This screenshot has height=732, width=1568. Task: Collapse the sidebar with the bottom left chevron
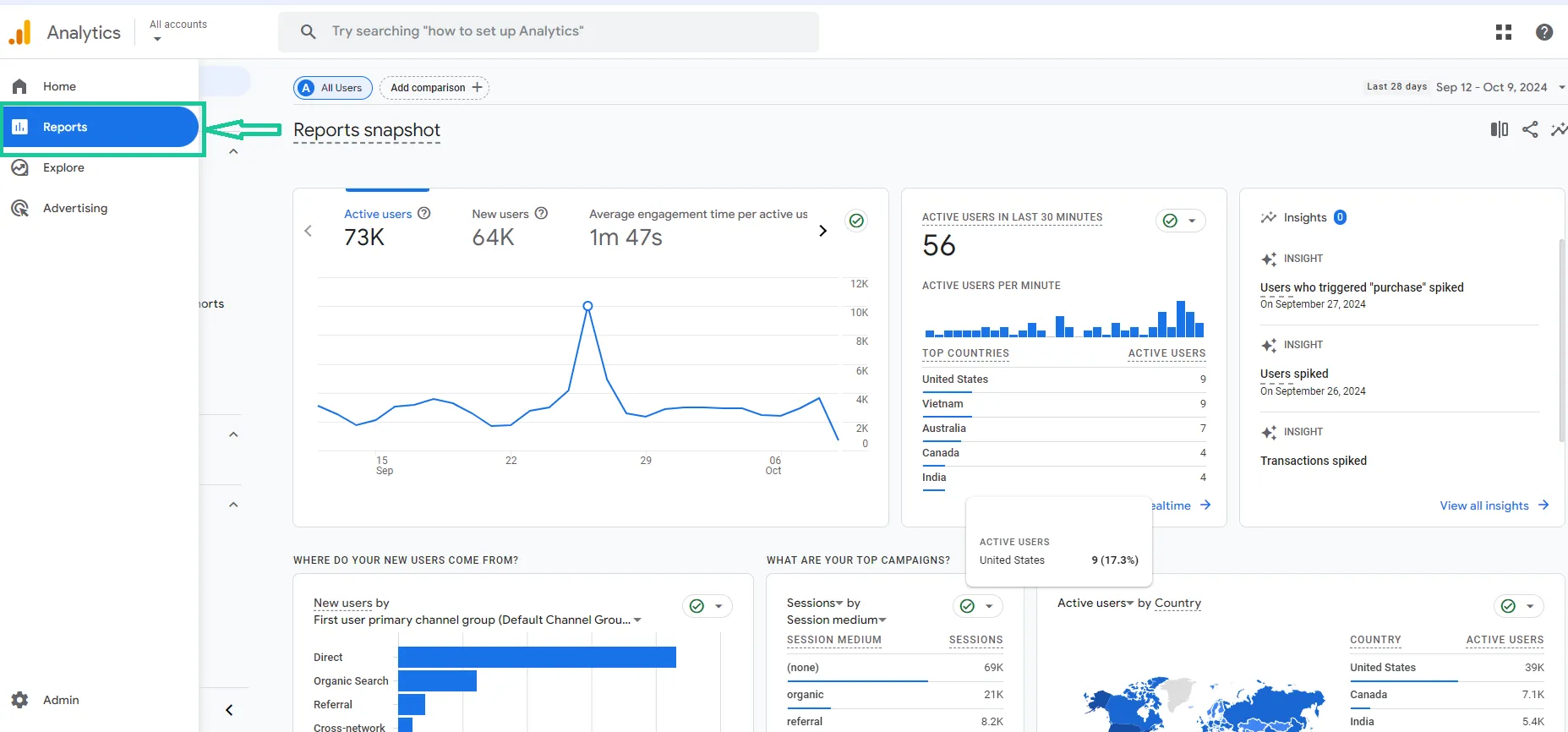pos(229,710)
